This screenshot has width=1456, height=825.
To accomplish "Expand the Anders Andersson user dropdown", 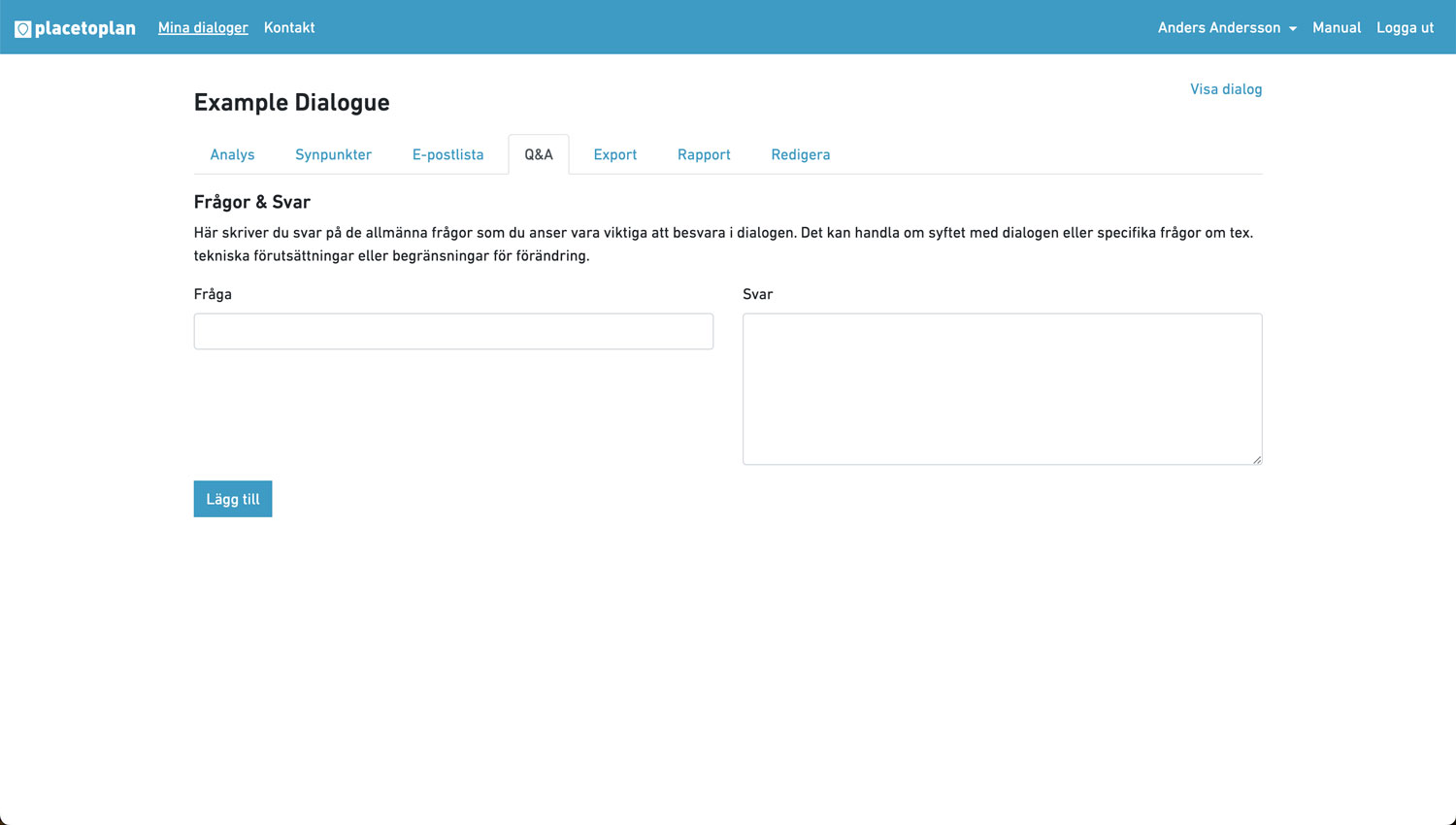I will [1226, 27].
